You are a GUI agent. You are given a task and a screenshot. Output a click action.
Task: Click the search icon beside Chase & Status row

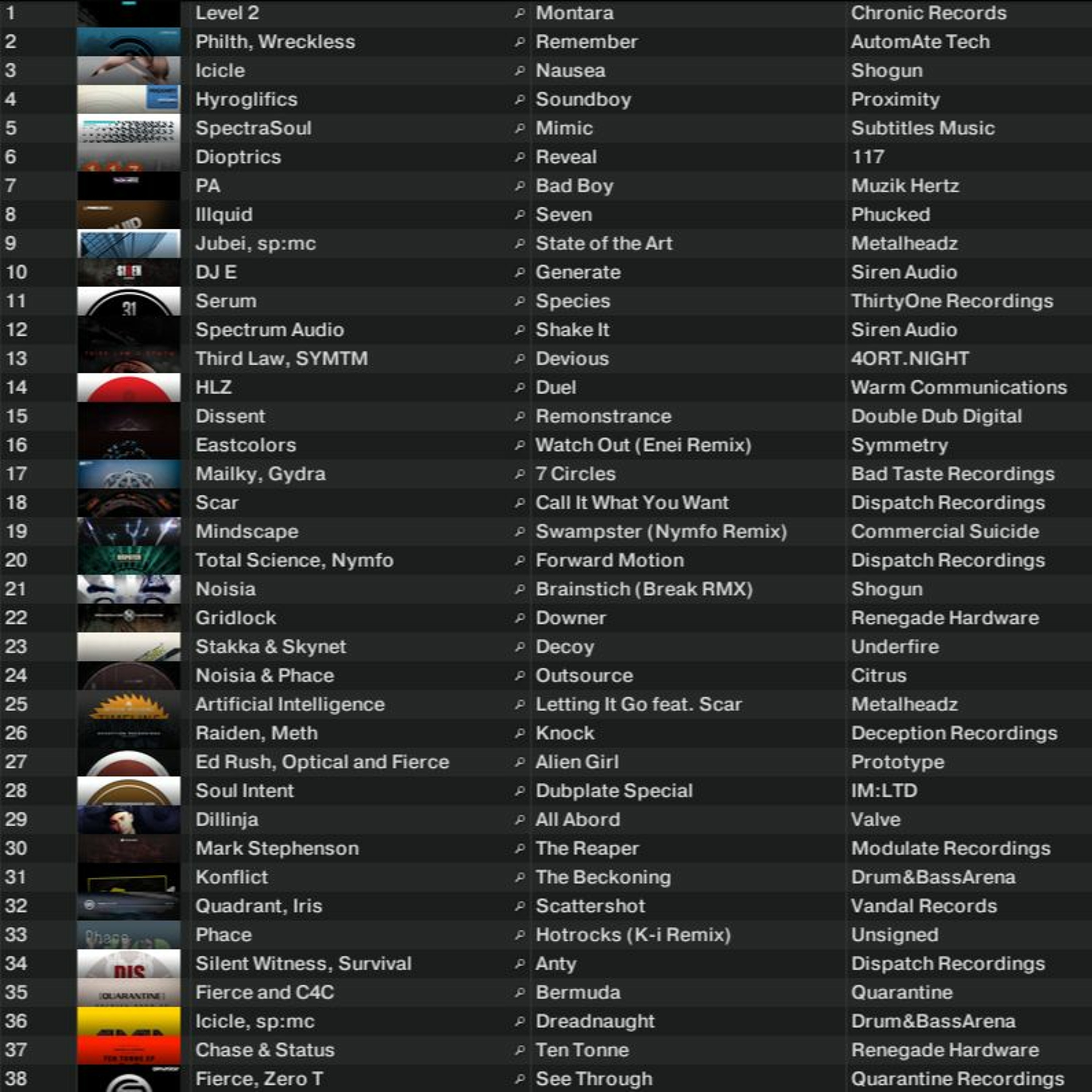[x=519, y=1050]
